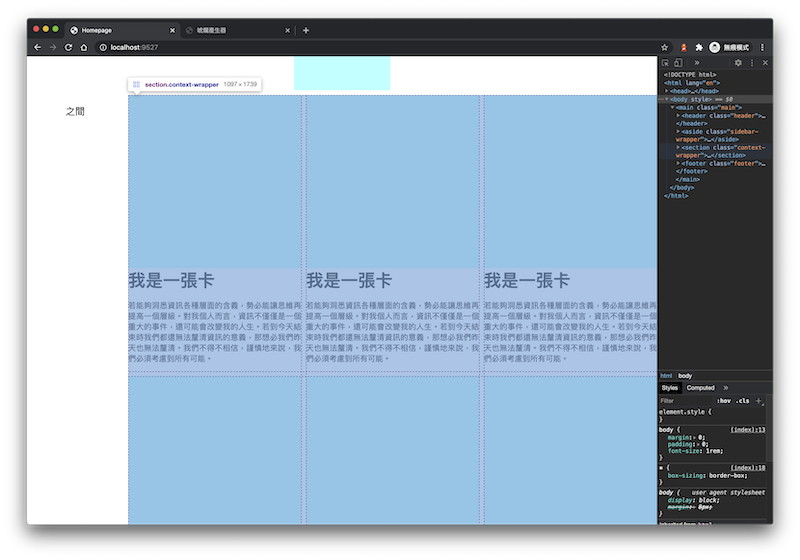The height and width of the screenshot is (560, 800).
Task: Select html in the breadcrumb bar
Action: tap(666, 376)
